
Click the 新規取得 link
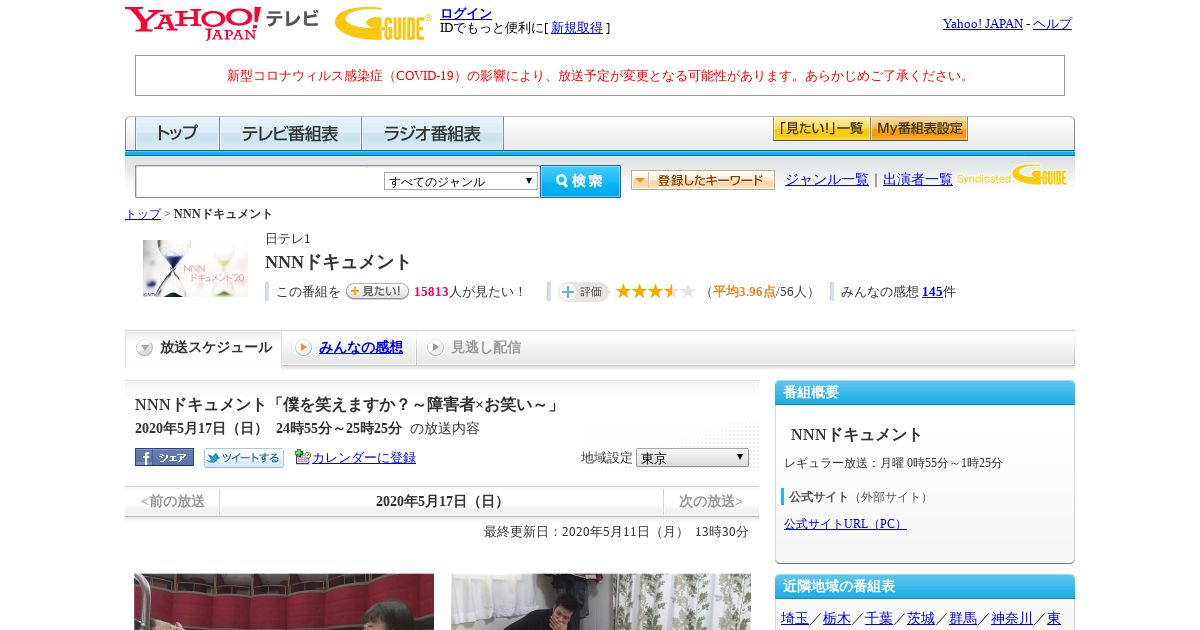[x=577, y=28]
